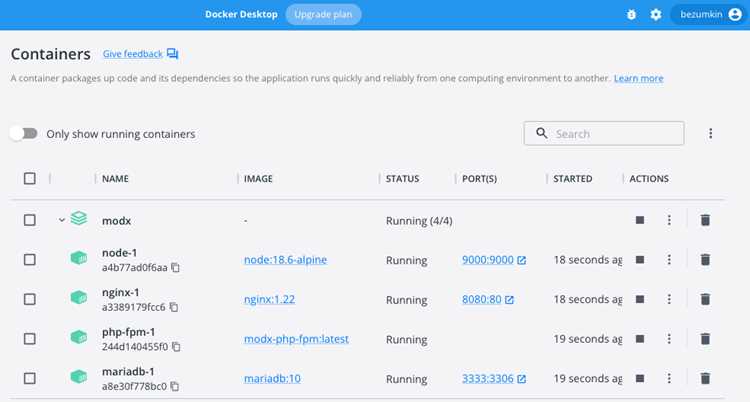Open the node:18.6-alpine image link

point(286,260)
